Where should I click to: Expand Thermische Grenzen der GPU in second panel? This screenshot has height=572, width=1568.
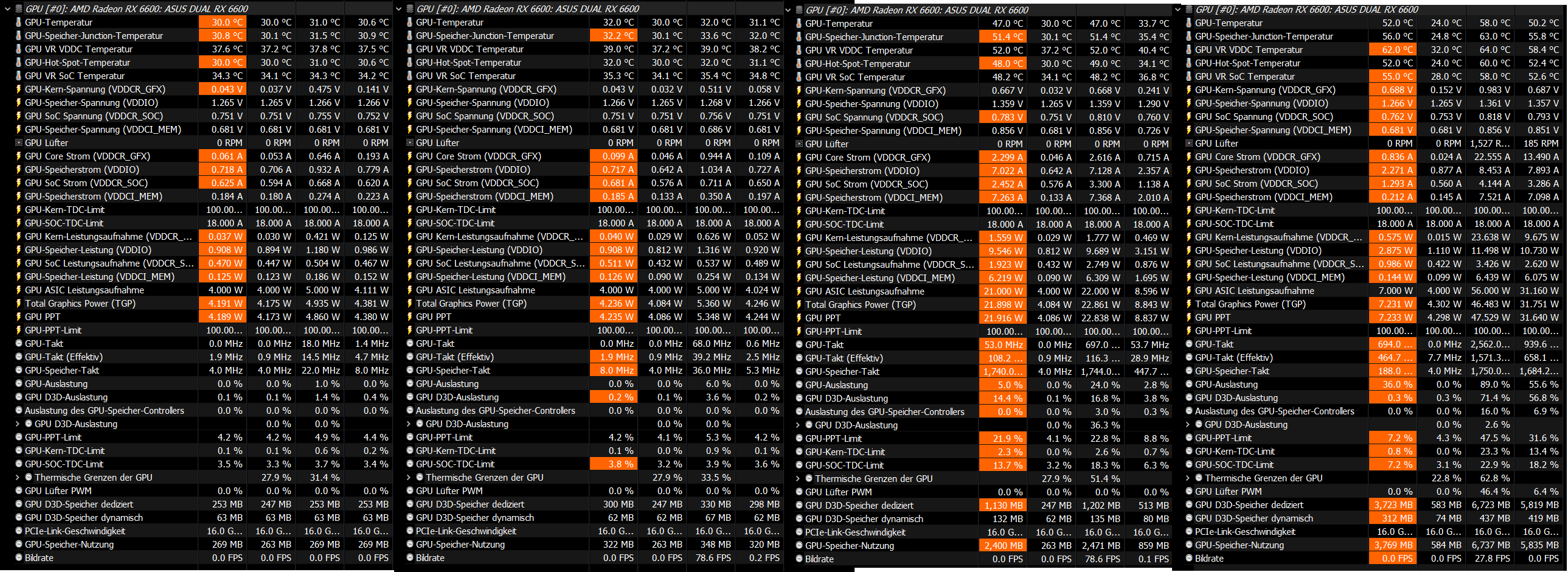coord(409,478)
